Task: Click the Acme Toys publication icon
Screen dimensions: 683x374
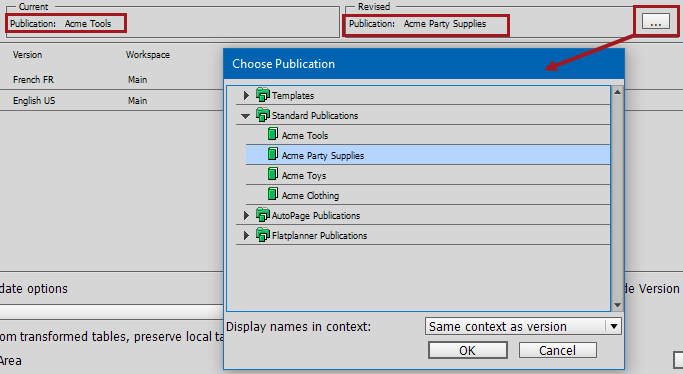Action: 273,174
